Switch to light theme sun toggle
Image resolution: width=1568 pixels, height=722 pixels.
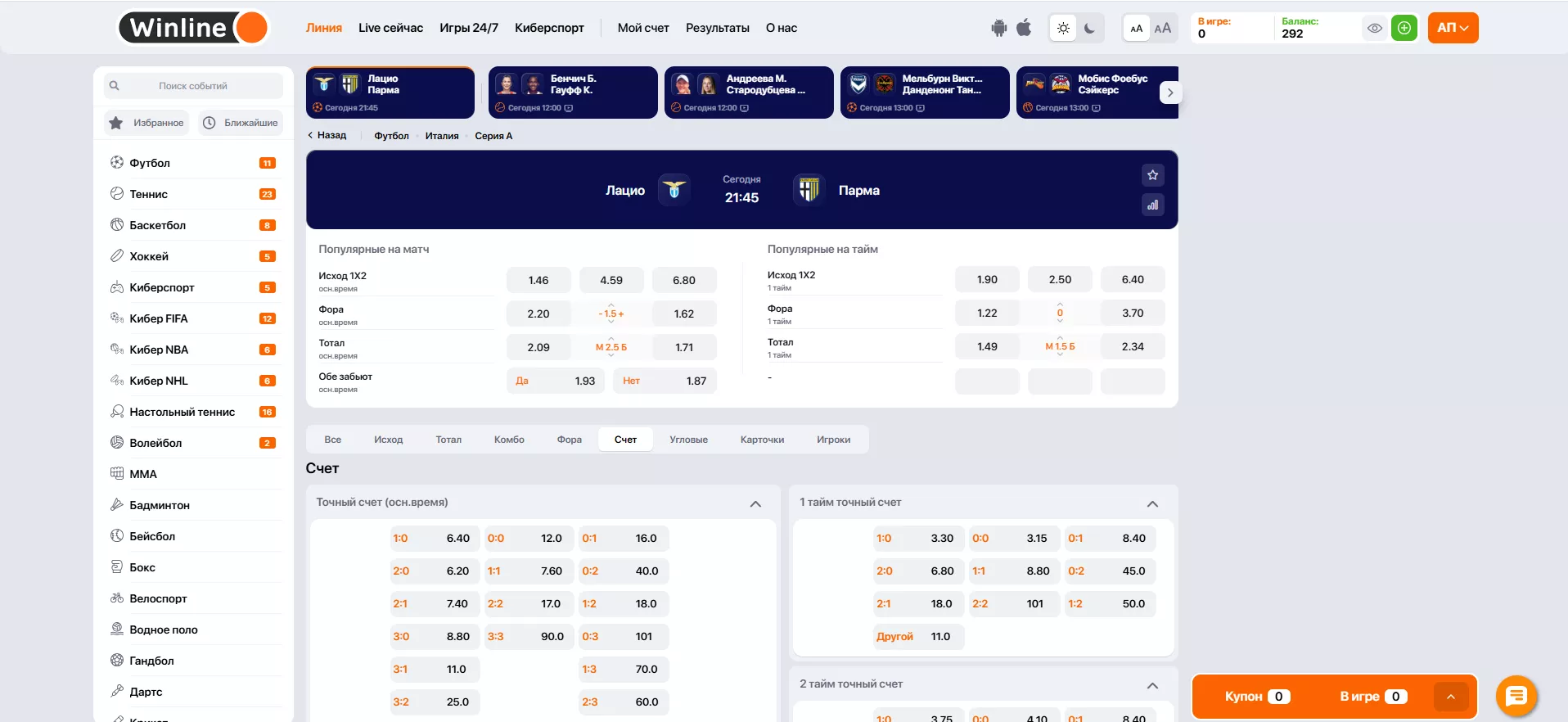[1063, 28]
